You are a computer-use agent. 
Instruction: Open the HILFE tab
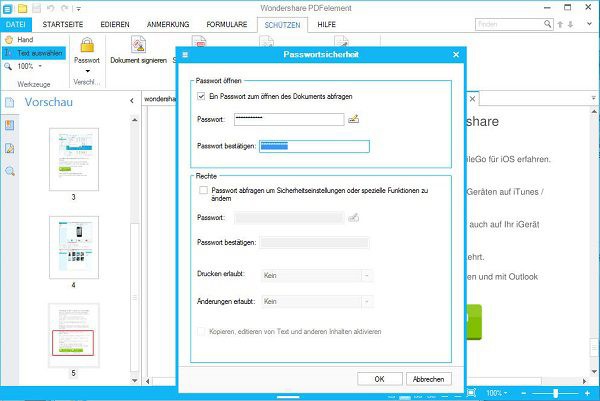click(x=326, y=24)
